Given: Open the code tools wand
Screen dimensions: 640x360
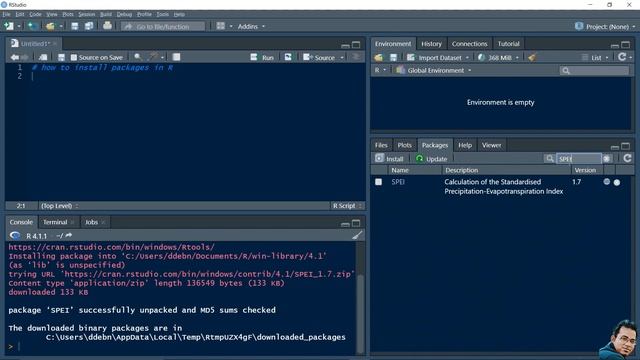Looking at the screenshot, I should pyautogui.click(x=153, y=57).
